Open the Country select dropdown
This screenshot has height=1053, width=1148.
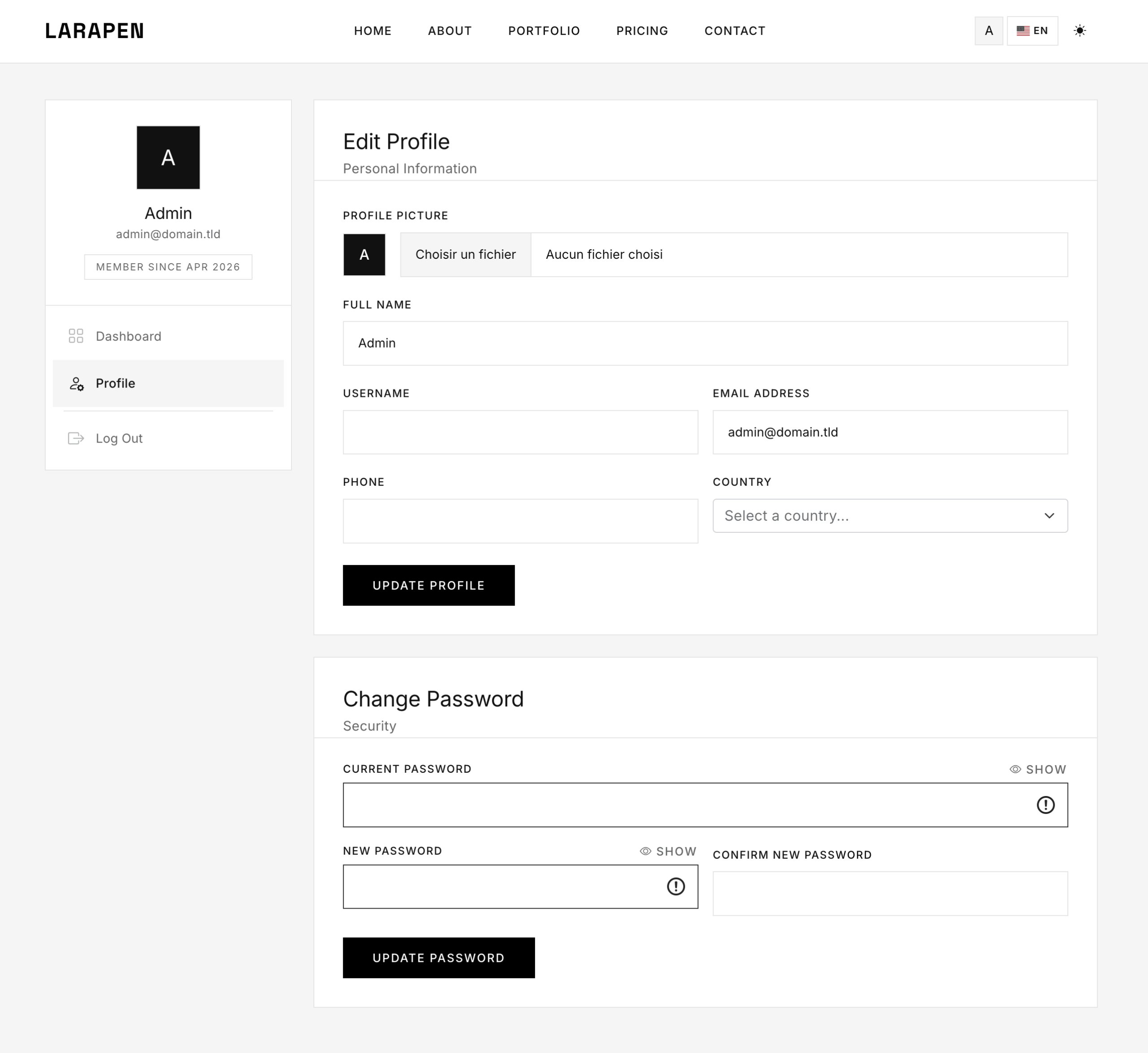pos(889,516)
